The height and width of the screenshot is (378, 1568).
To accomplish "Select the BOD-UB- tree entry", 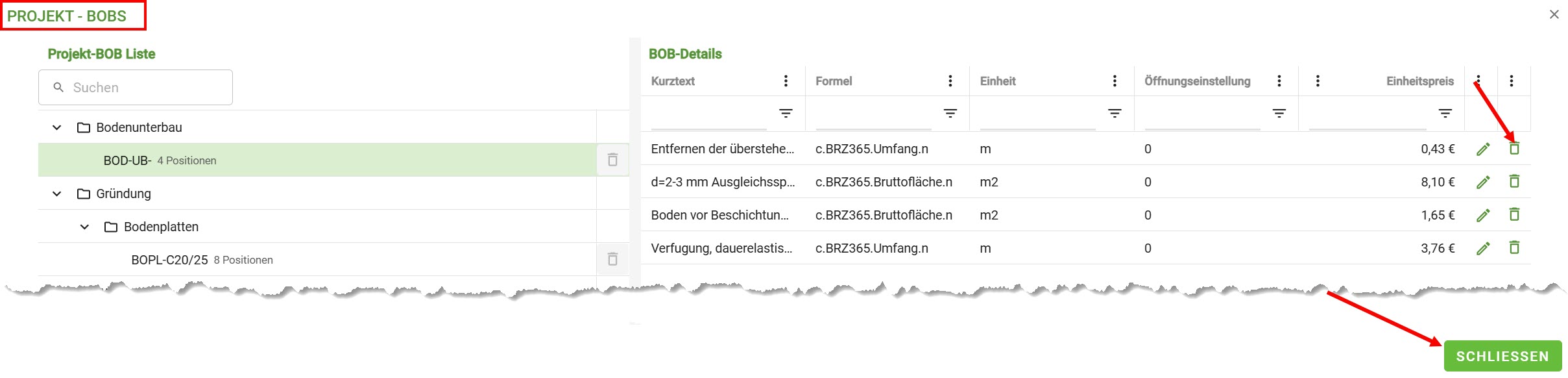I will point(128,160).
